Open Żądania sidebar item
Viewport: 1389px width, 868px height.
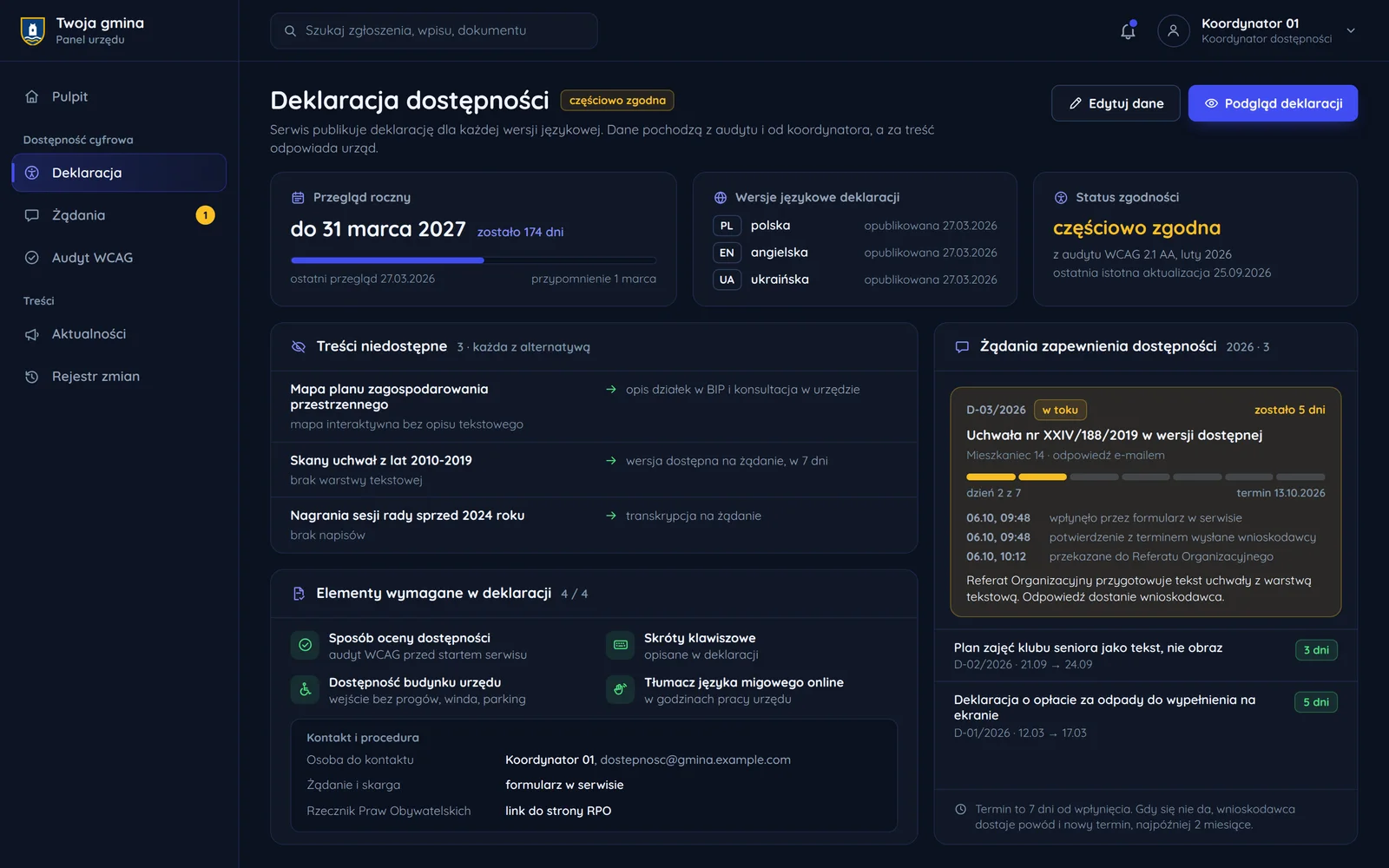tap(119, 215)
